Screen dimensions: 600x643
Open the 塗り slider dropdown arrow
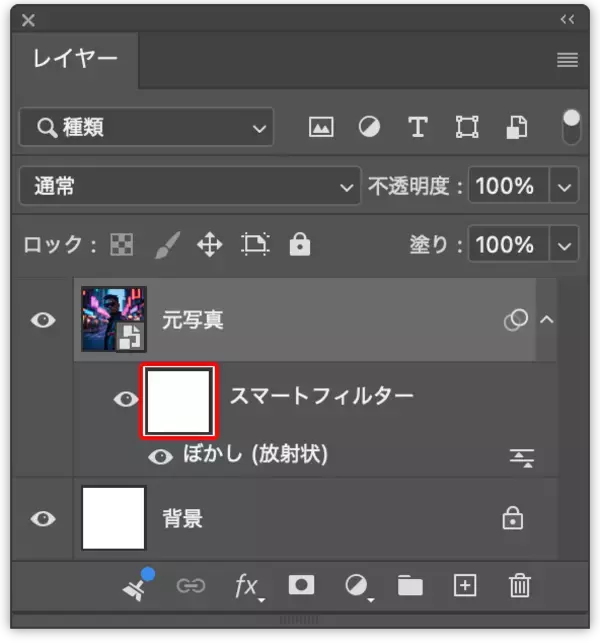coord(564,245)
